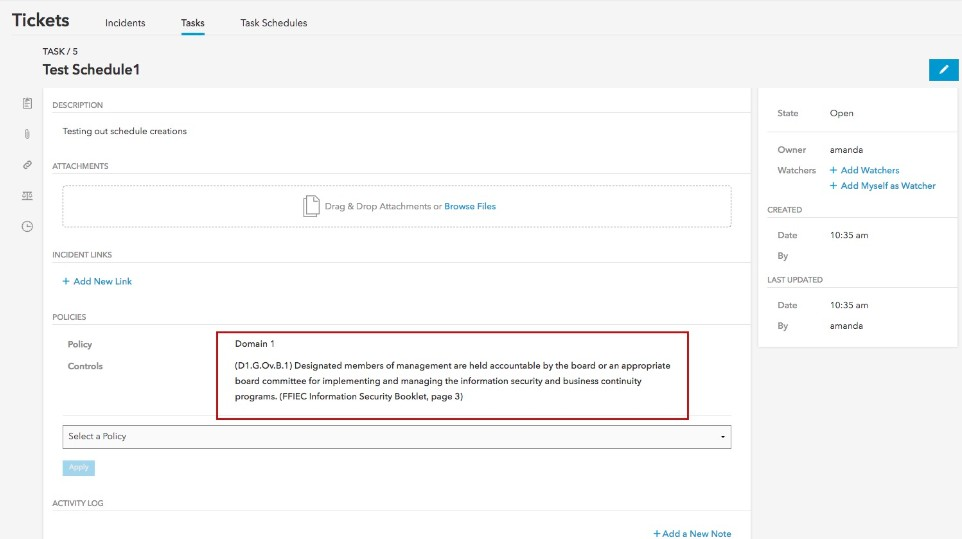The width and height of the screenshot is (962, 539).
Task: Click the clipboard description icon in the sidebar
Action: [x=27, y=103]
